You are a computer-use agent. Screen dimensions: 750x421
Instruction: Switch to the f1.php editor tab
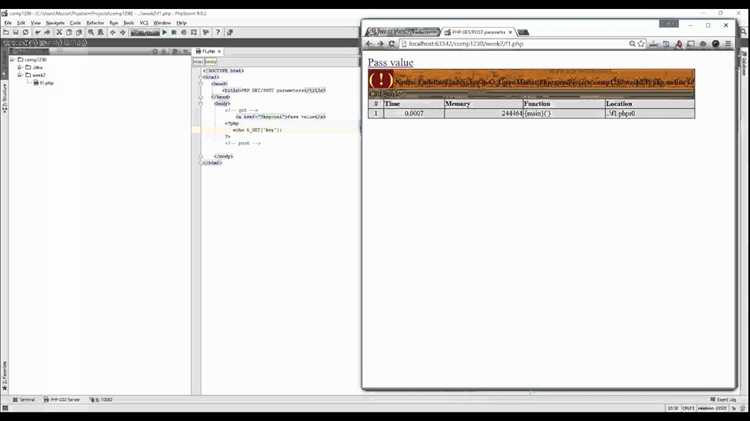pos(206,51)
